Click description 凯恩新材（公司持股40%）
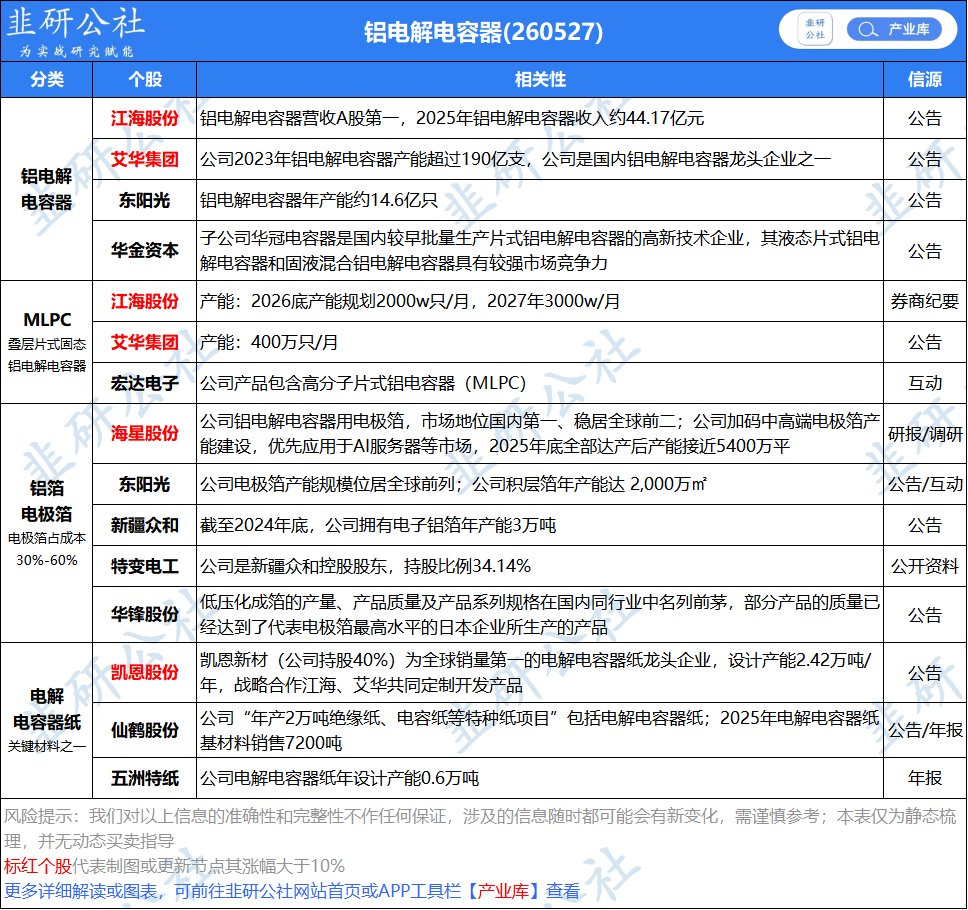This screenshot has height=910, width=968. [536, 672]
